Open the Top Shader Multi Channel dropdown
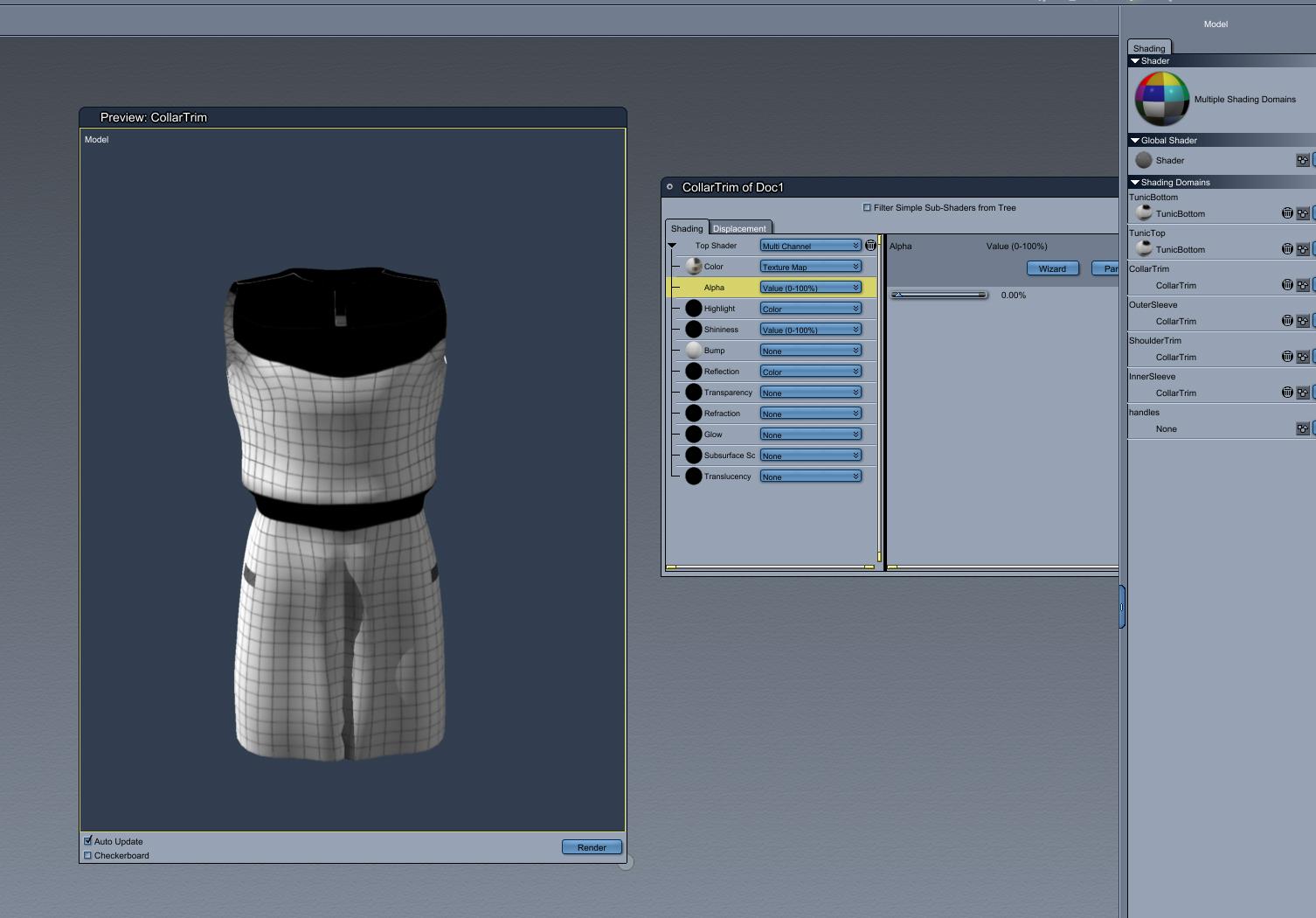The image size is (1316, 918). coord(811,246)
